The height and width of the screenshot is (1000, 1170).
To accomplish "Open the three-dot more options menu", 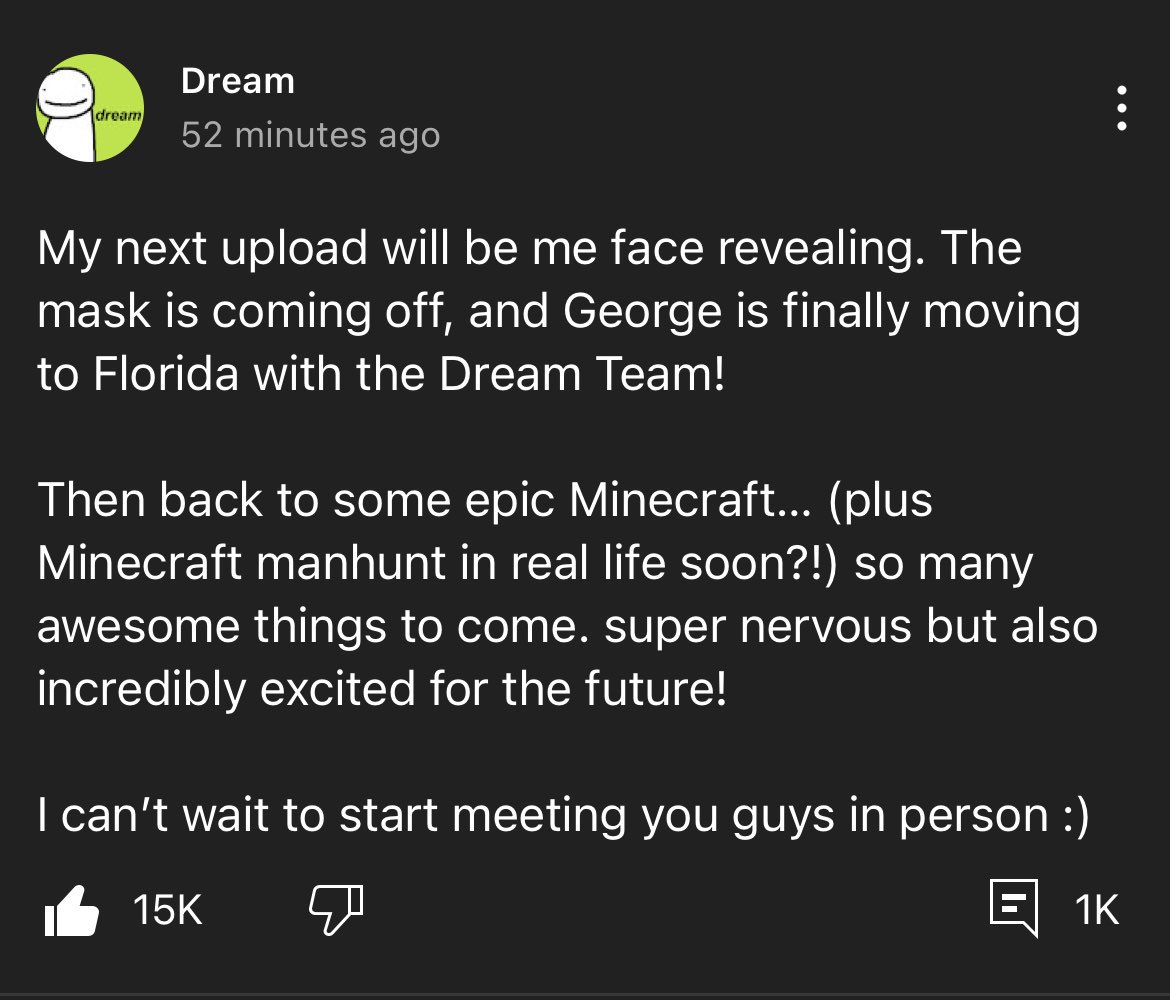I will 1121,108.
